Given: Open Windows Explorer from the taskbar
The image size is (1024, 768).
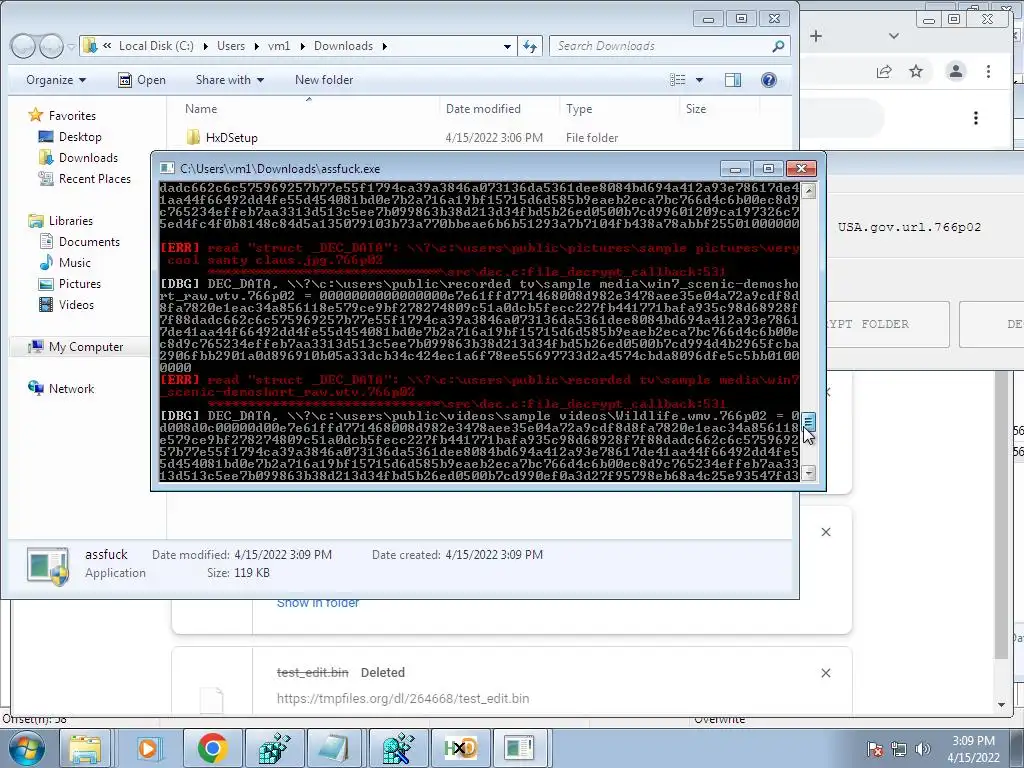Looking at the screenshot, I should 85,748.
